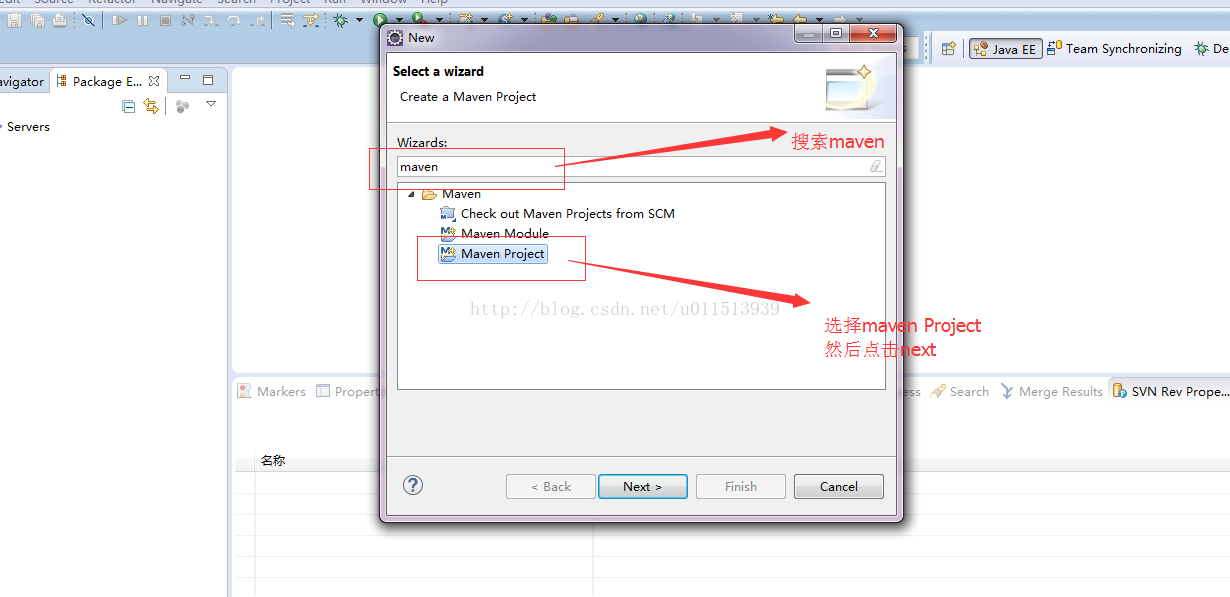Open the dropdown arrow next to Debug
The width and height of the screenshot is (1230, 597).
[359, 20]
